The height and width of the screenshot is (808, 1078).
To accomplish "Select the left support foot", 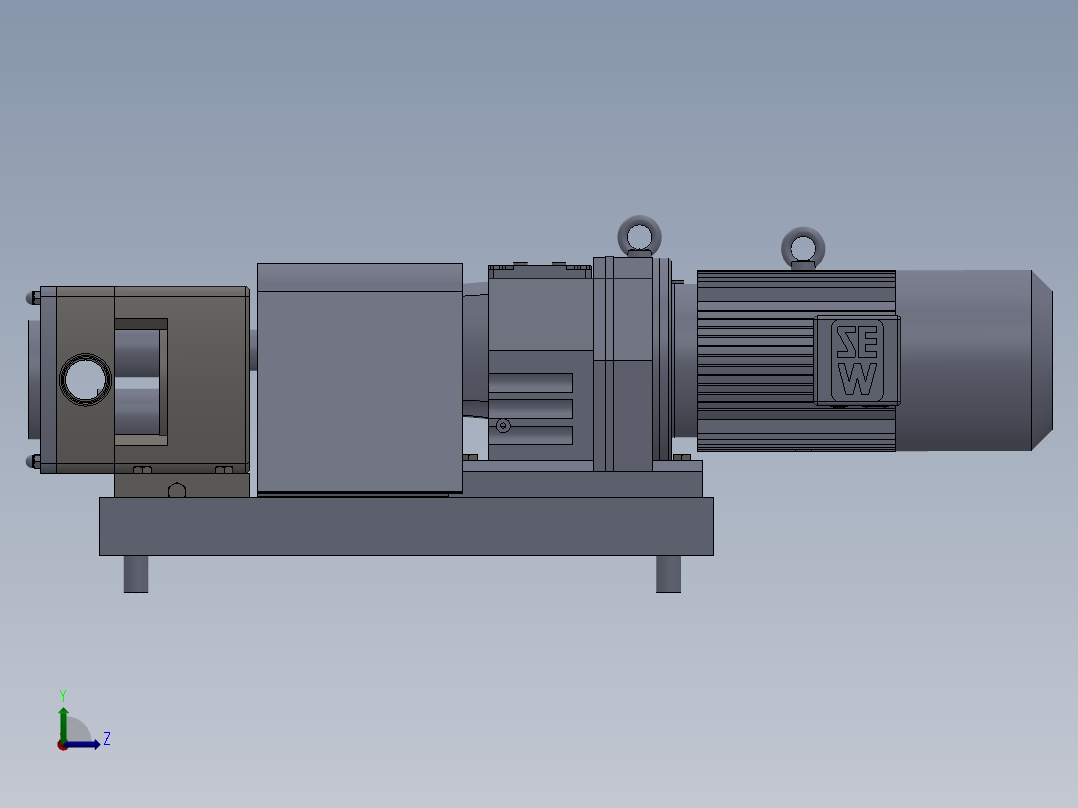I will coord(136,572).
